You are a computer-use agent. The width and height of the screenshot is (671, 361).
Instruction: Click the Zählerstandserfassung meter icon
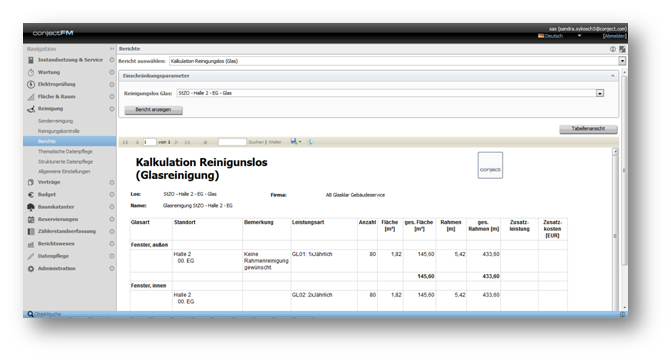pyautogui.click(x=31, y=231)
